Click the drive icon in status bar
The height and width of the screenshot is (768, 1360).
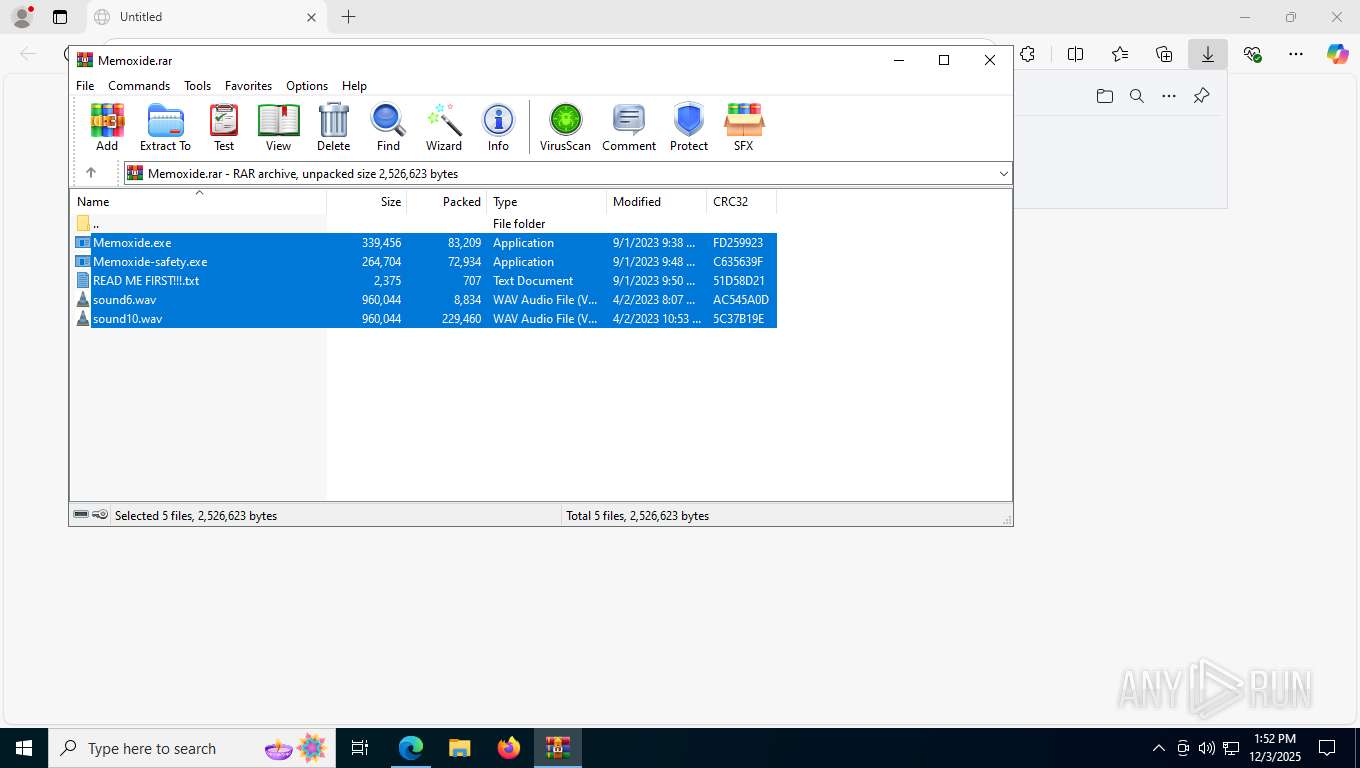pyautogui.click(x=81, y=515)
